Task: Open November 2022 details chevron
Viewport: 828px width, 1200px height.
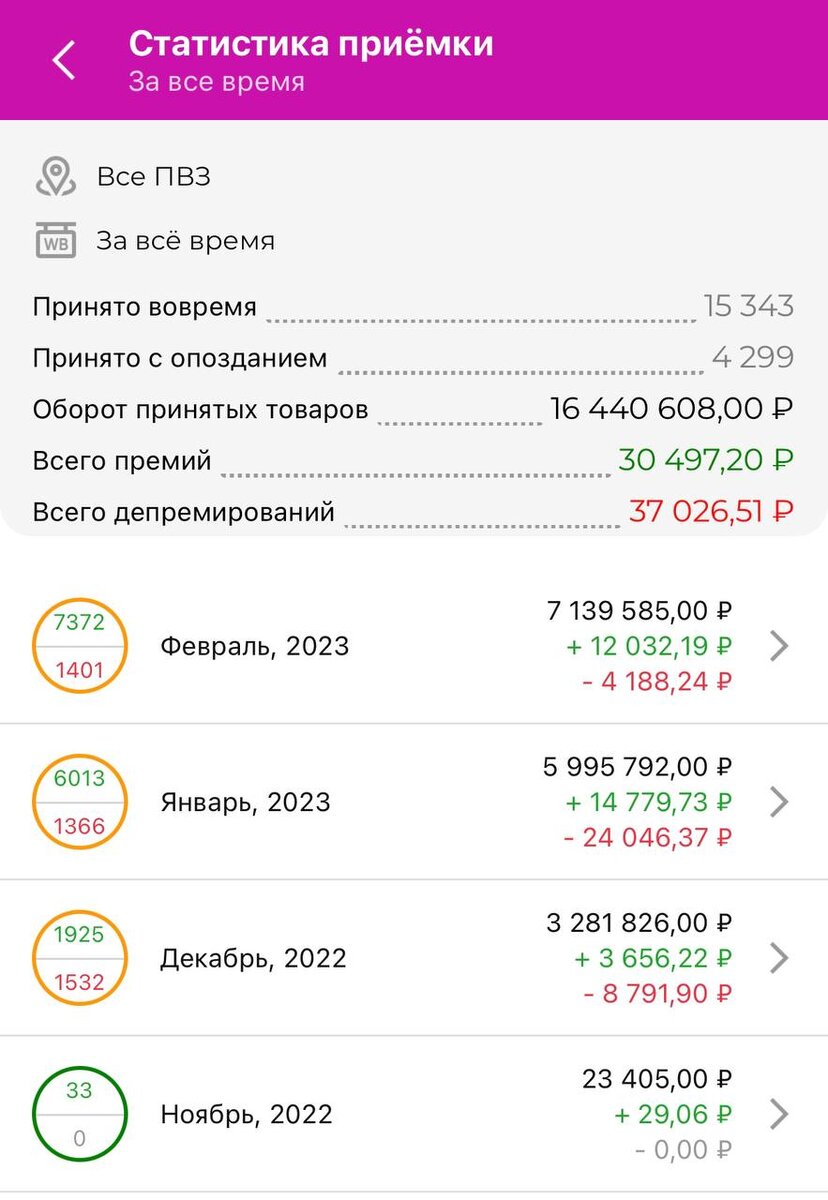Action: click(780, 1114)
